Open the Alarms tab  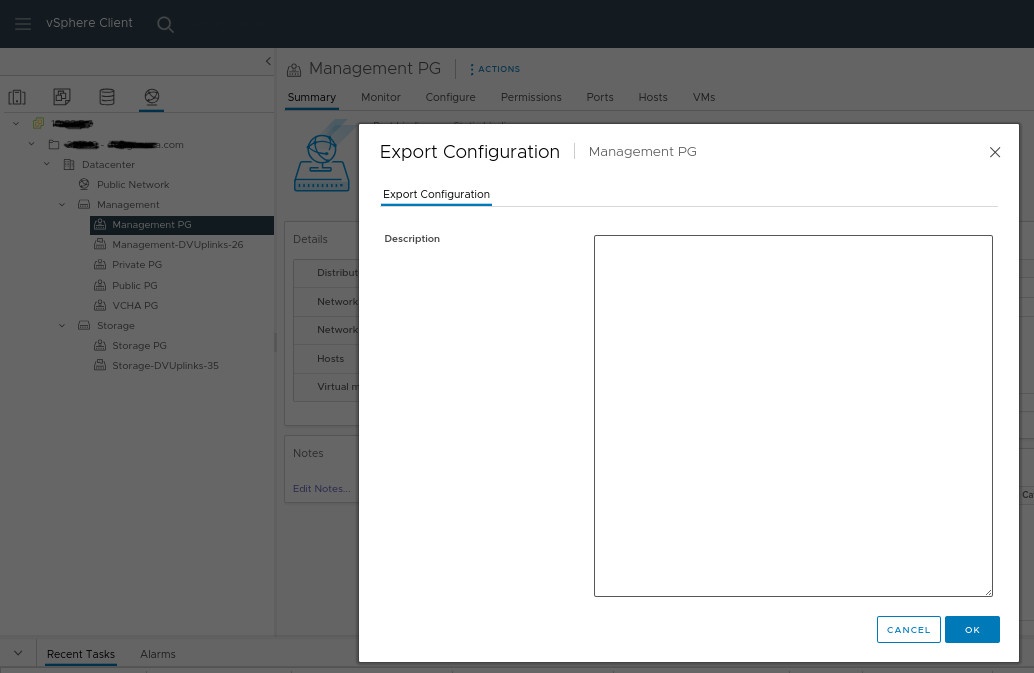click(157, 654)
